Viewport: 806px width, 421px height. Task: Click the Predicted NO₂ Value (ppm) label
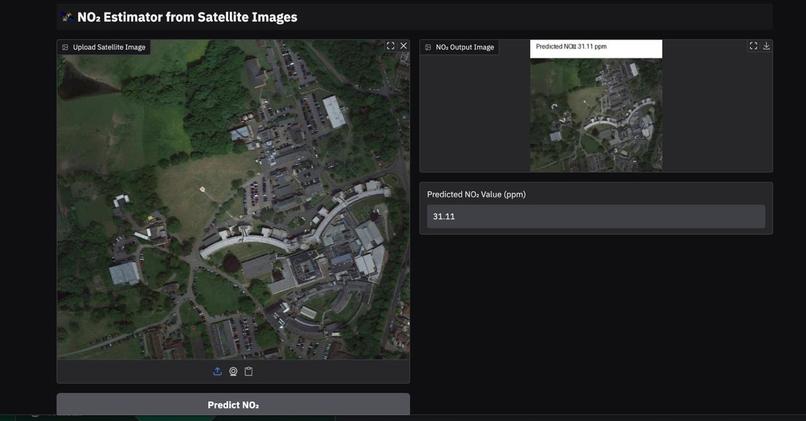click(x=476, y=194)
